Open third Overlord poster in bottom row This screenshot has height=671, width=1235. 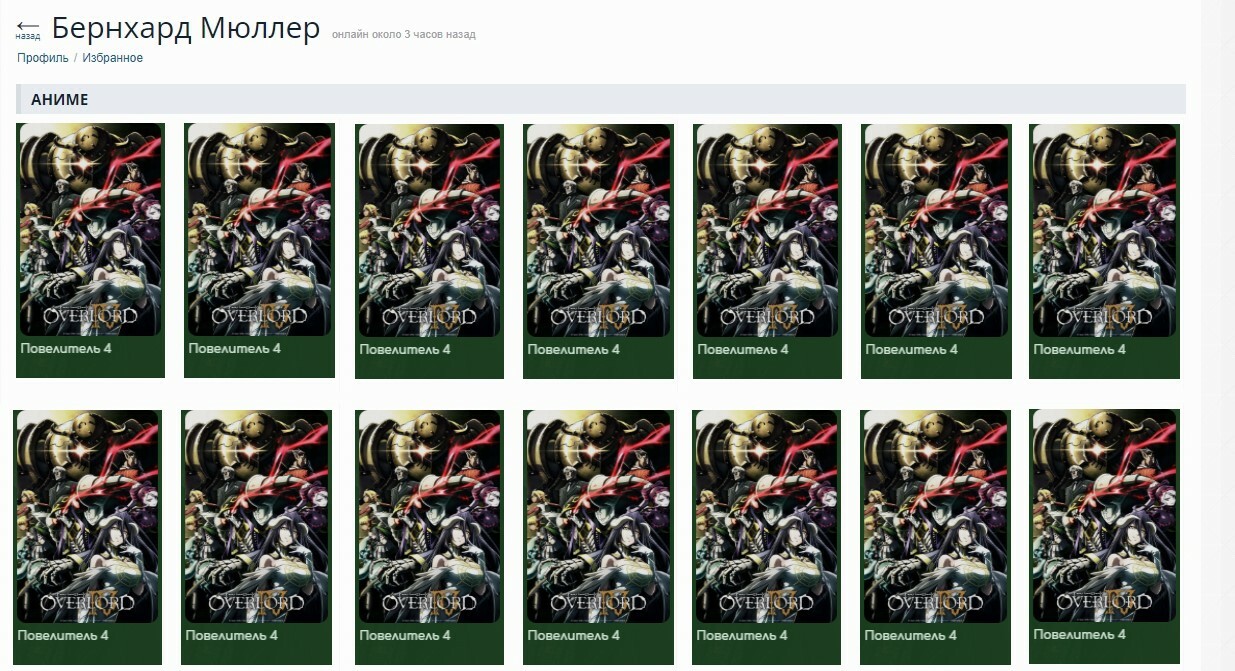pos(430,516)
